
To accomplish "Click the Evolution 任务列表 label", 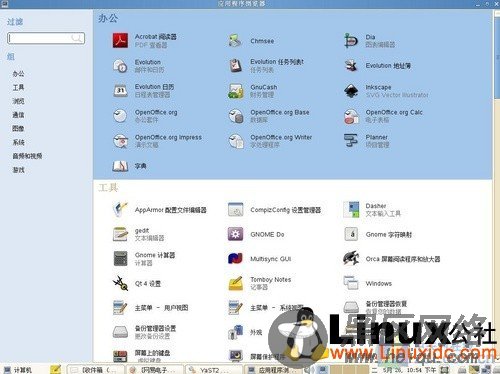I will (x=277, y=62).
